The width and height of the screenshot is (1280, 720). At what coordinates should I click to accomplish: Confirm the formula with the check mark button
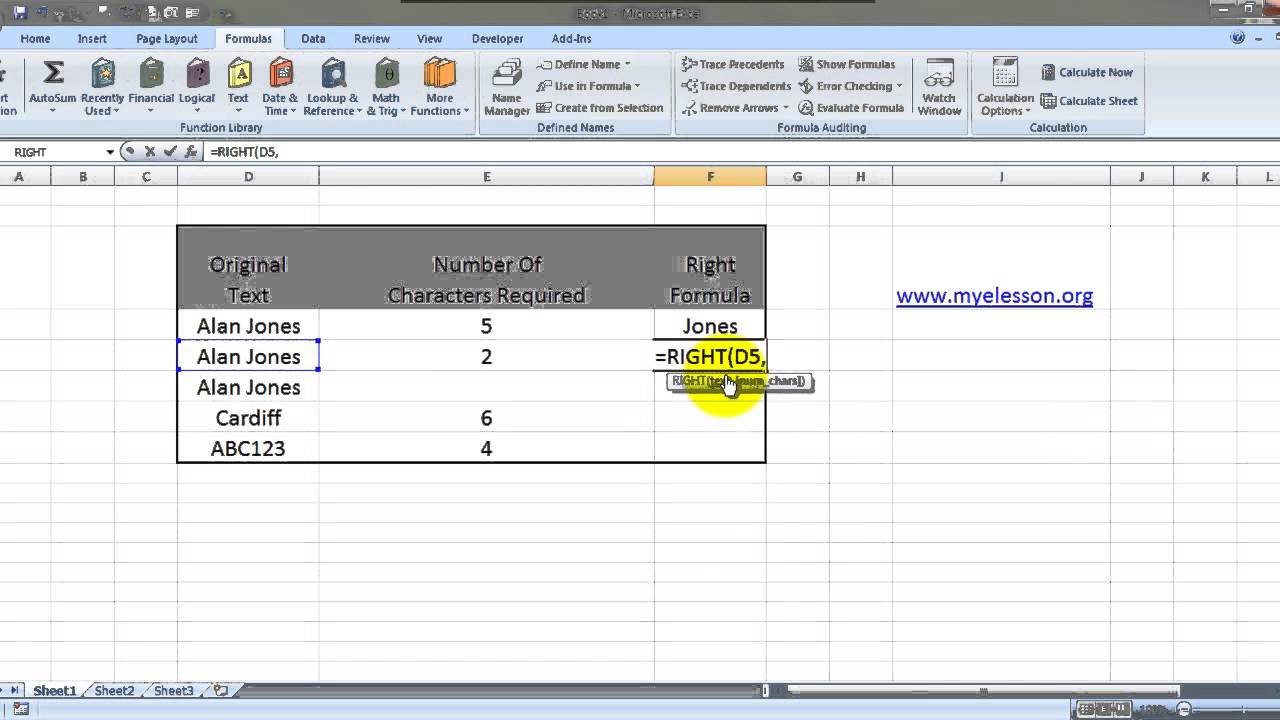tap(169, 152)
